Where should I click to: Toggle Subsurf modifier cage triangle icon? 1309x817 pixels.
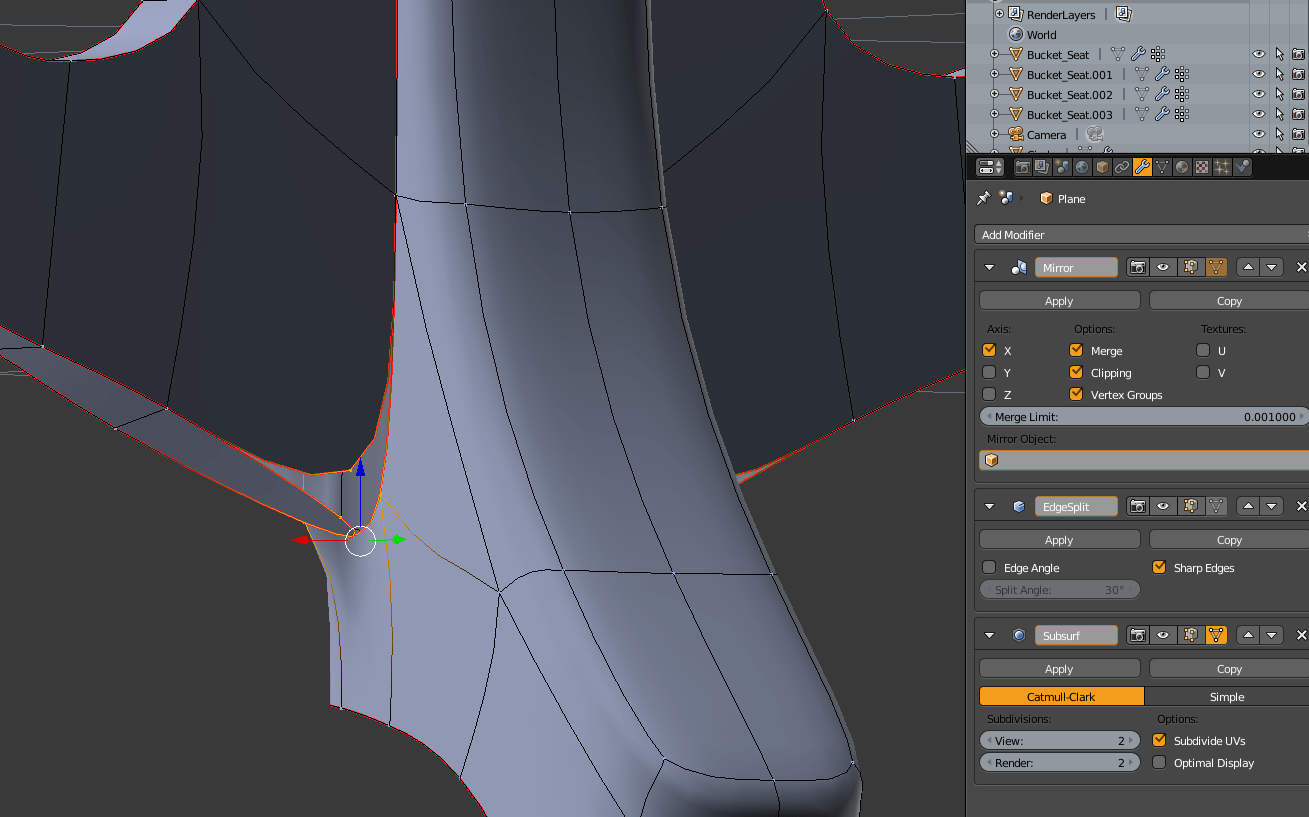click(x=1216, y=635)
